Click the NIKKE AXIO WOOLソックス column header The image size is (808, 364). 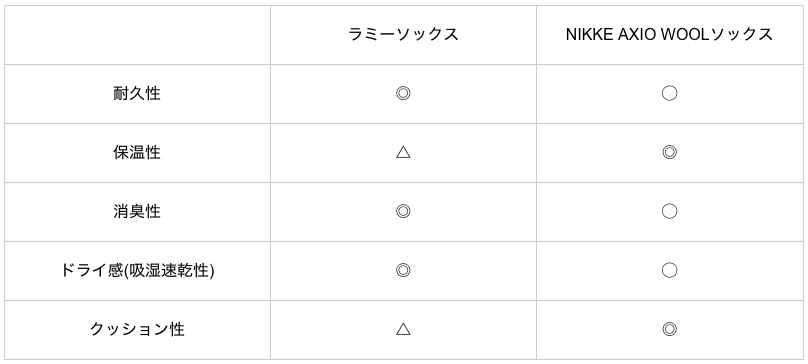point(669,35)
